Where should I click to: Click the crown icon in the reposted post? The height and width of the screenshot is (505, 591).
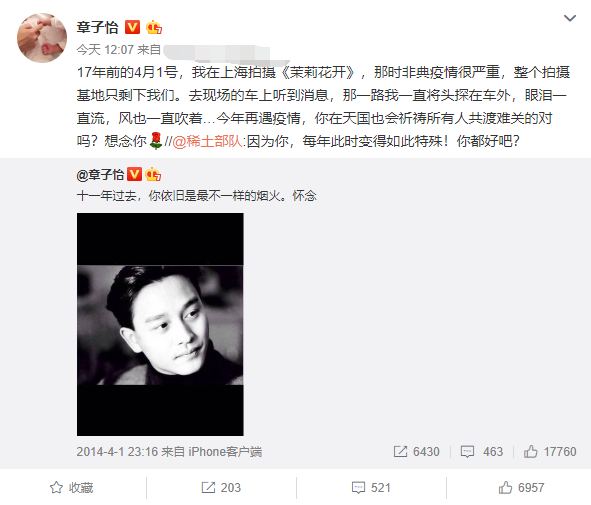click(153, 174)
